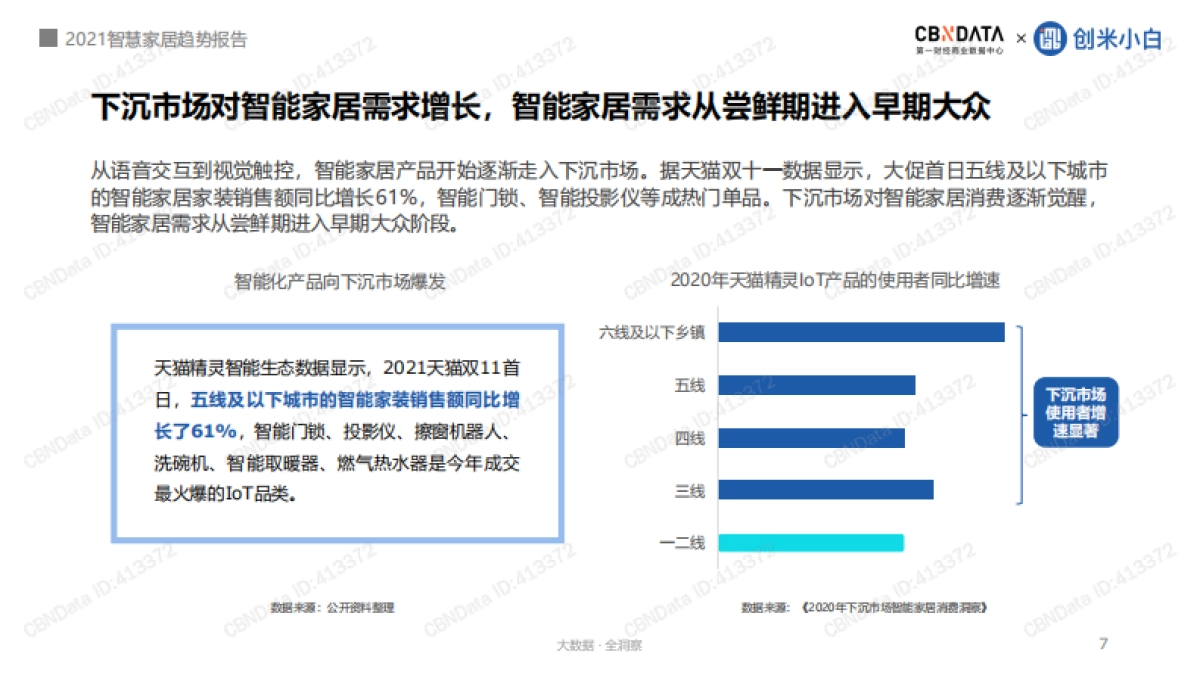The width and height of the screenshot is (1200, 675).
Task: Click the cyan 一二线 bar
Action: pos(810,542)
